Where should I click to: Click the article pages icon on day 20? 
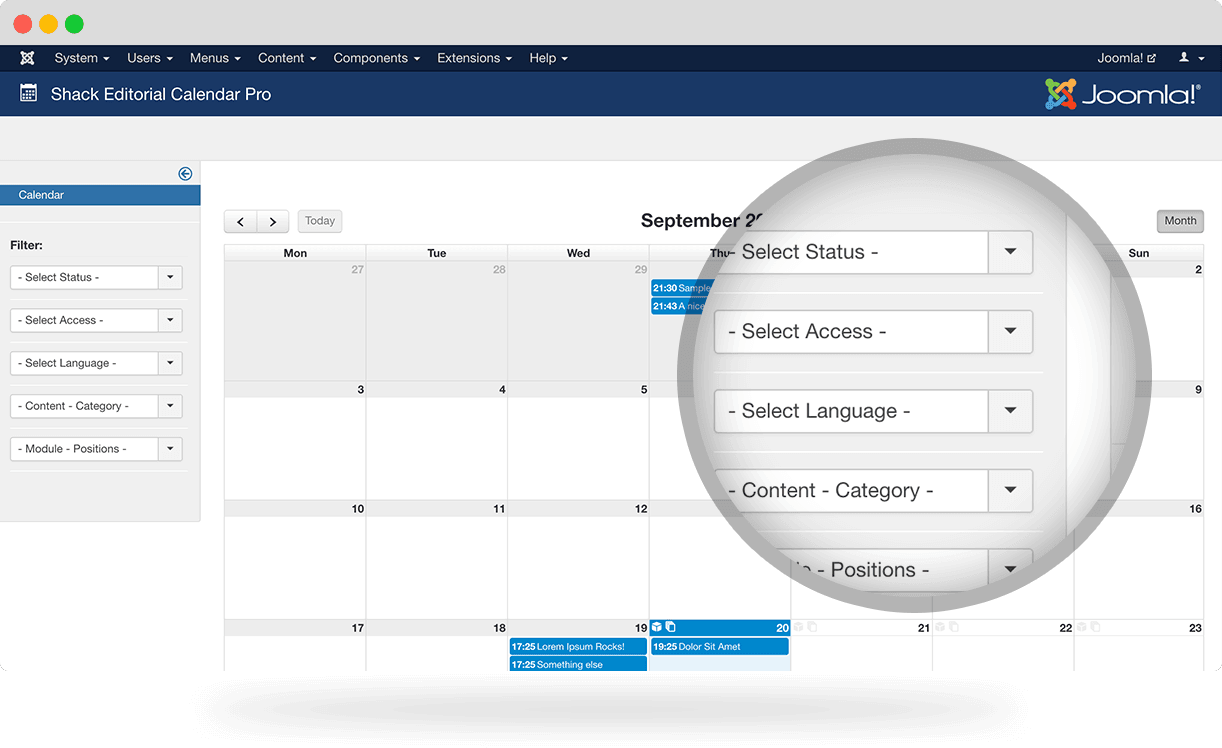coord(671,627)
